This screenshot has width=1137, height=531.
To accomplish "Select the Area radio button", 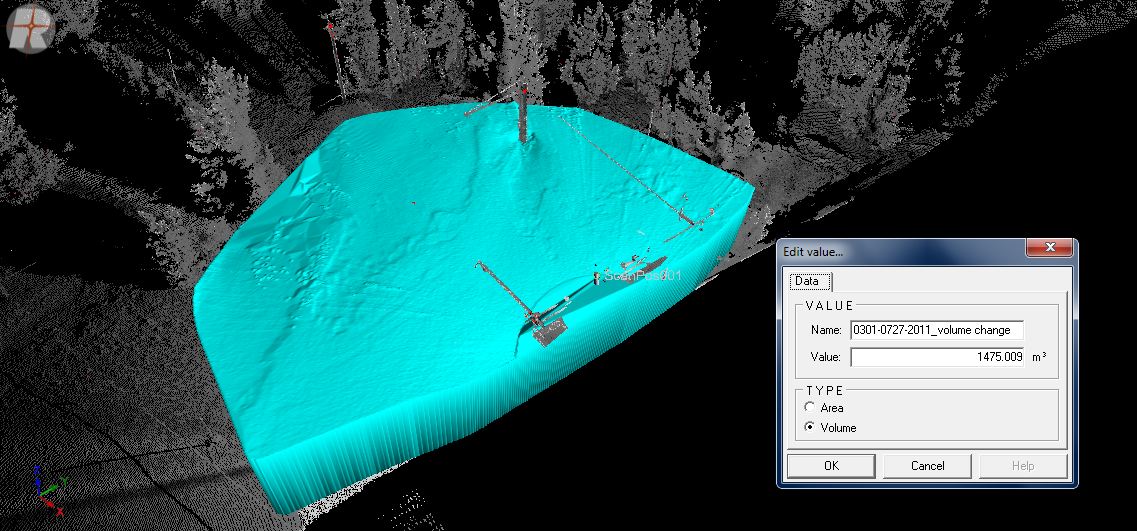I will click(810, 408).
